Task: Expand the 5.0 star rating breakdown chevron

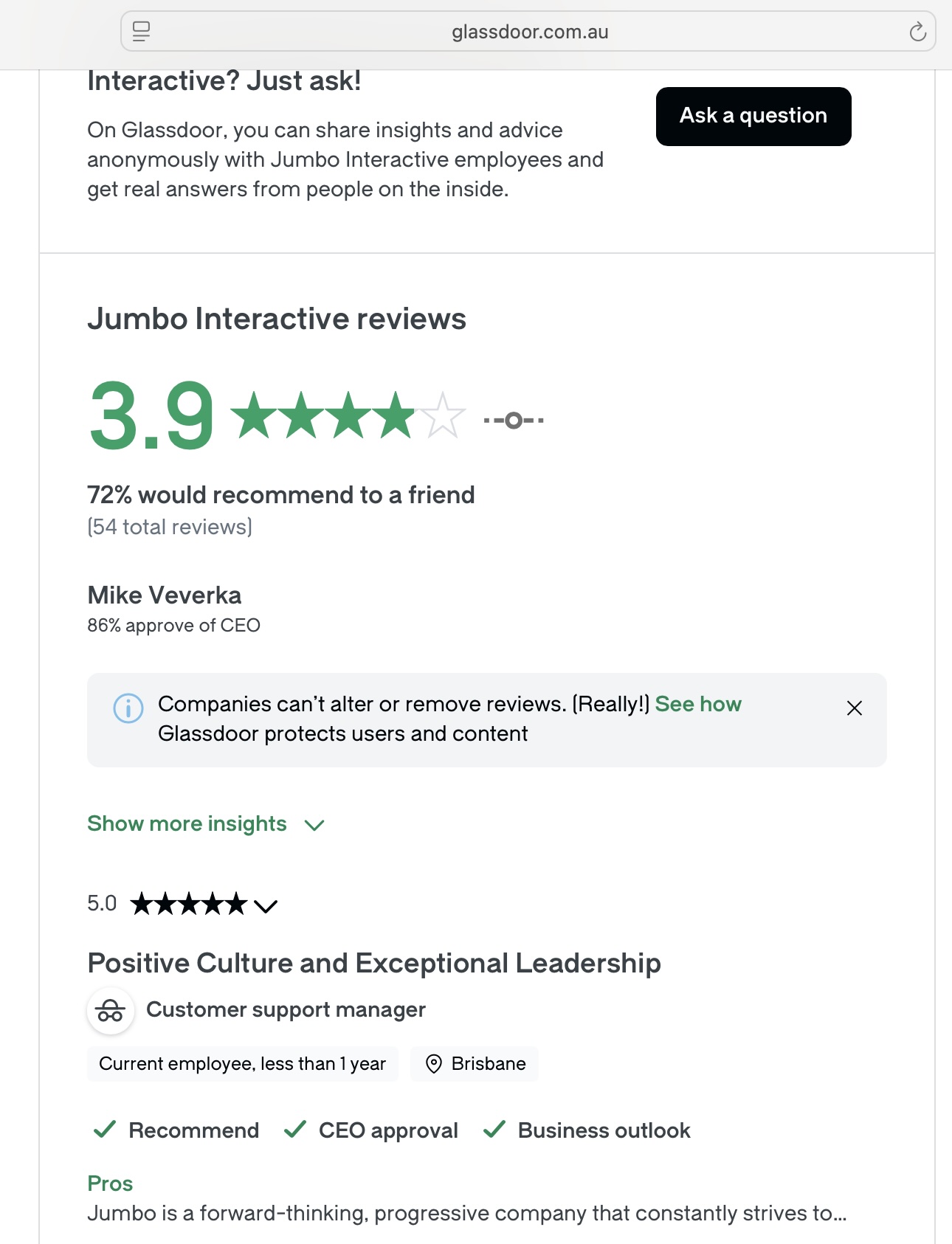Action: click(266, 905)
